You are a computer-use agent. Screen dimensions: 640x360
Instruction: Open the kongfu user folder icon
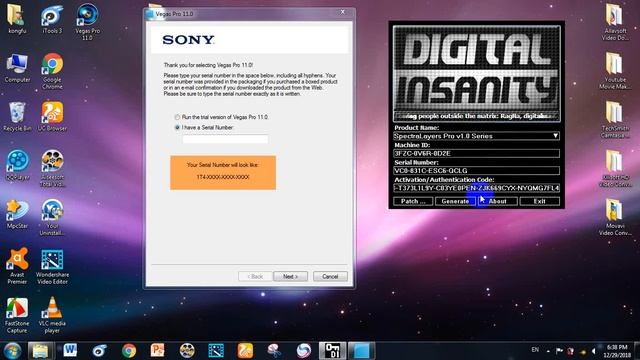[17, 18]
